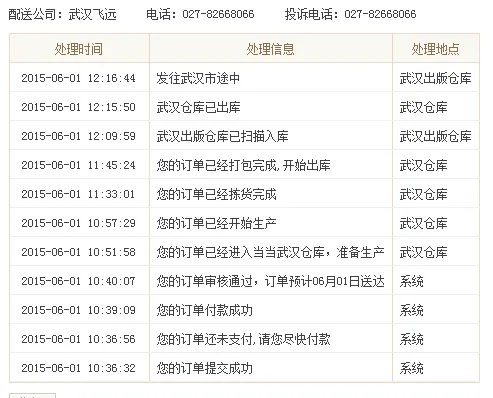Click 武汉仓库 location in the 11:45:24 row
Screen dimensions: 493x398
[x=423, y=165]
